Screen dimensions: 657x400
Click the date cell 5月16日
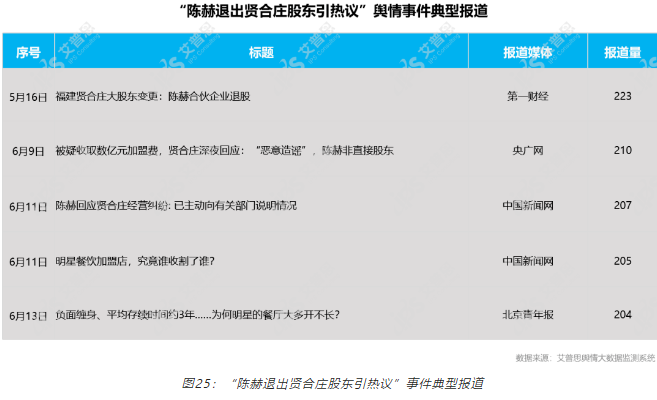pos(28,97)
